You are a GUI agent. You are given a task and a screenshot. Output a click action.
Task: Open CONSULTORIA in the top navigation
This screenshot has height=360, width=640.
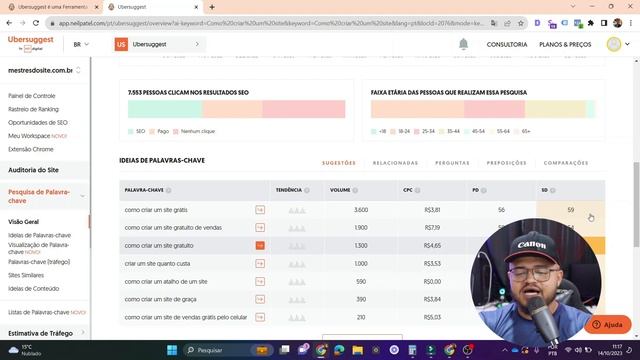pyautogui.click(x=507, y=44)
